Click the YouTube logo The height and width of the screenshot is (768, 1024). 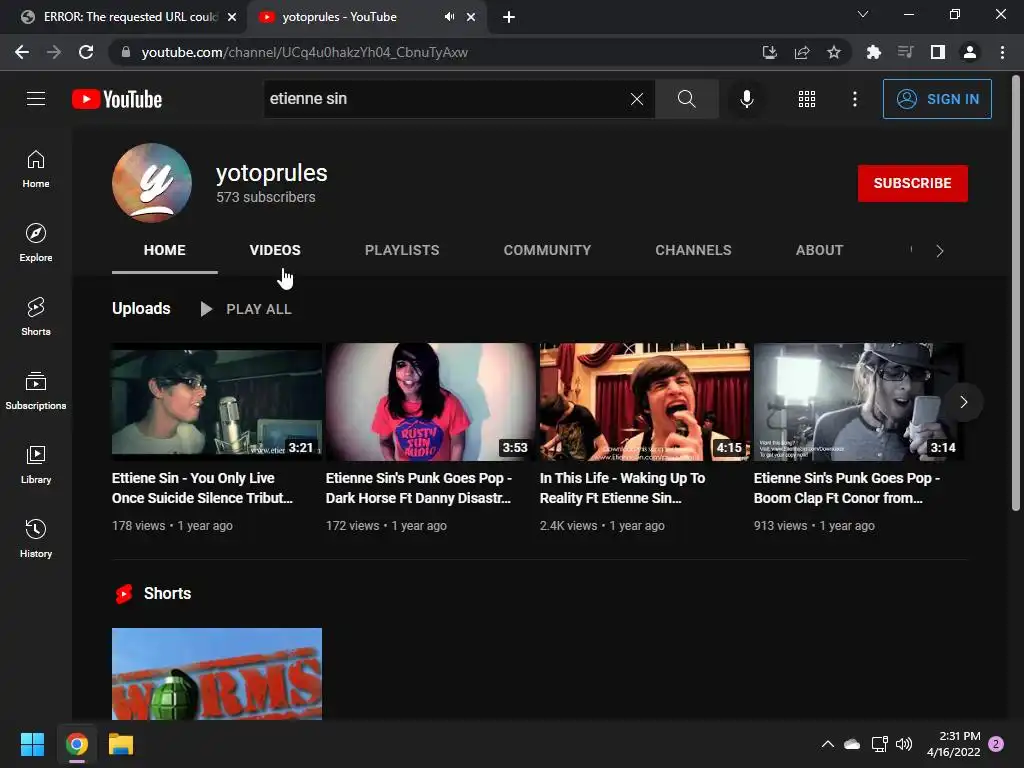point(117,99)
